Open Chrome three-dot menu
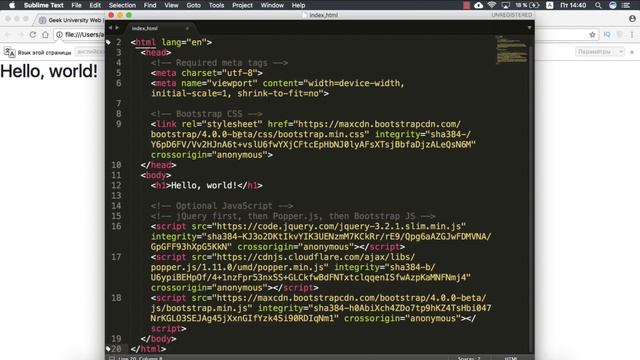This screenshot has height=360, width=640. pos(632,35)
